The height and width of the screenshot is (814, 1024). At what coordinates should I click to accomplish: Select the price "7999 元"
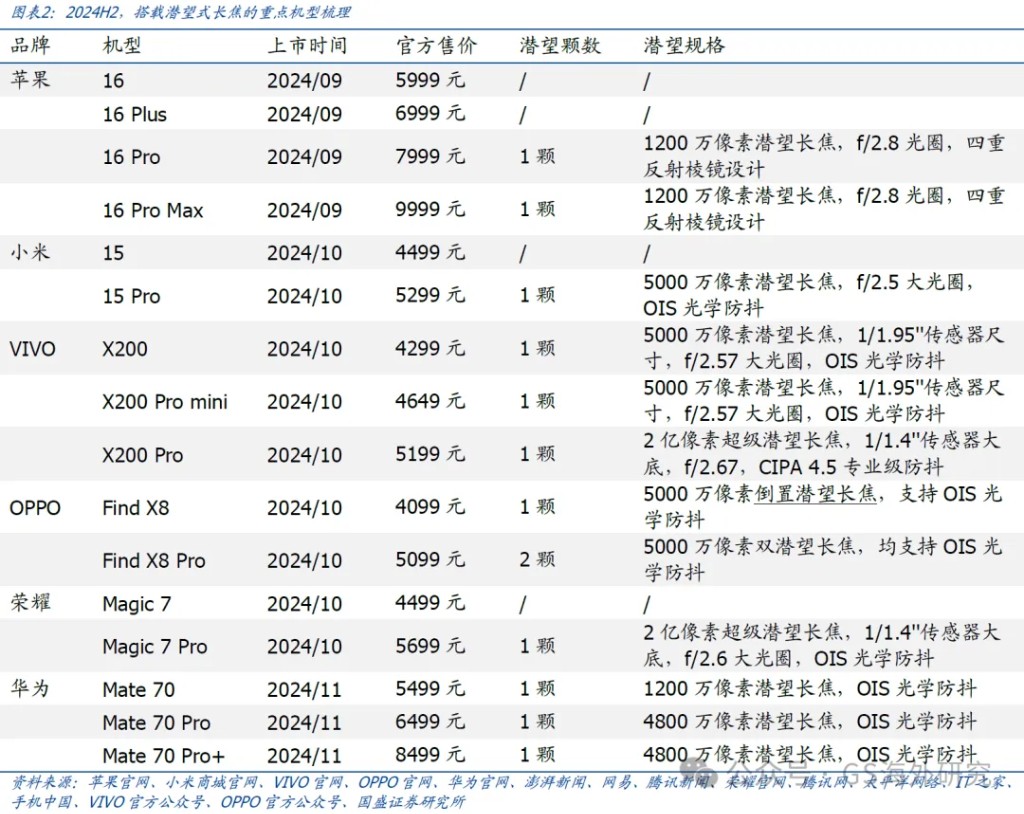pyautogui.click(x=430, y=156)
